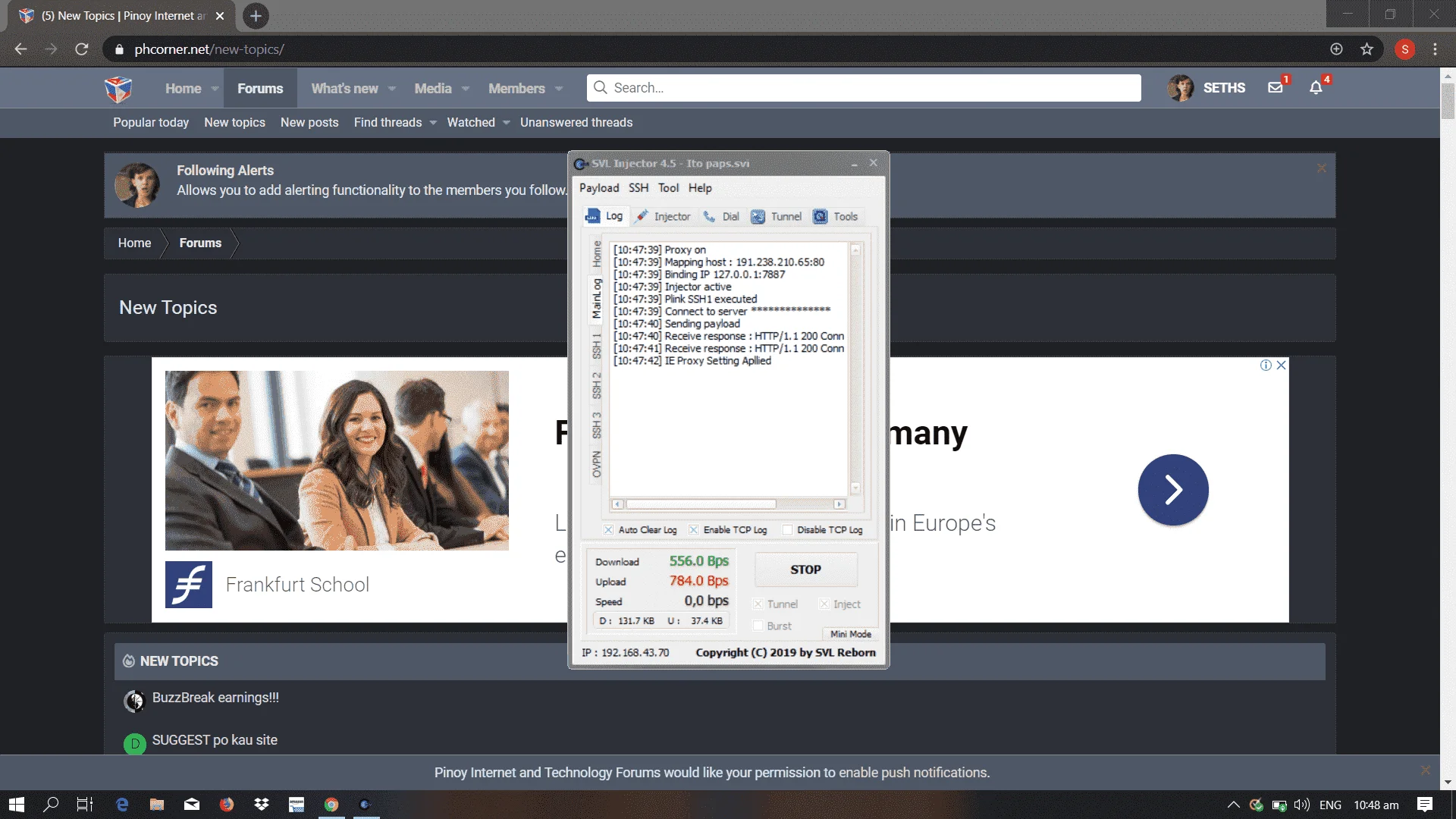This screenshot has width=1456, height=819.
Task: Switch SVL Injector to Mini Mode
Action: pos(850,634)
